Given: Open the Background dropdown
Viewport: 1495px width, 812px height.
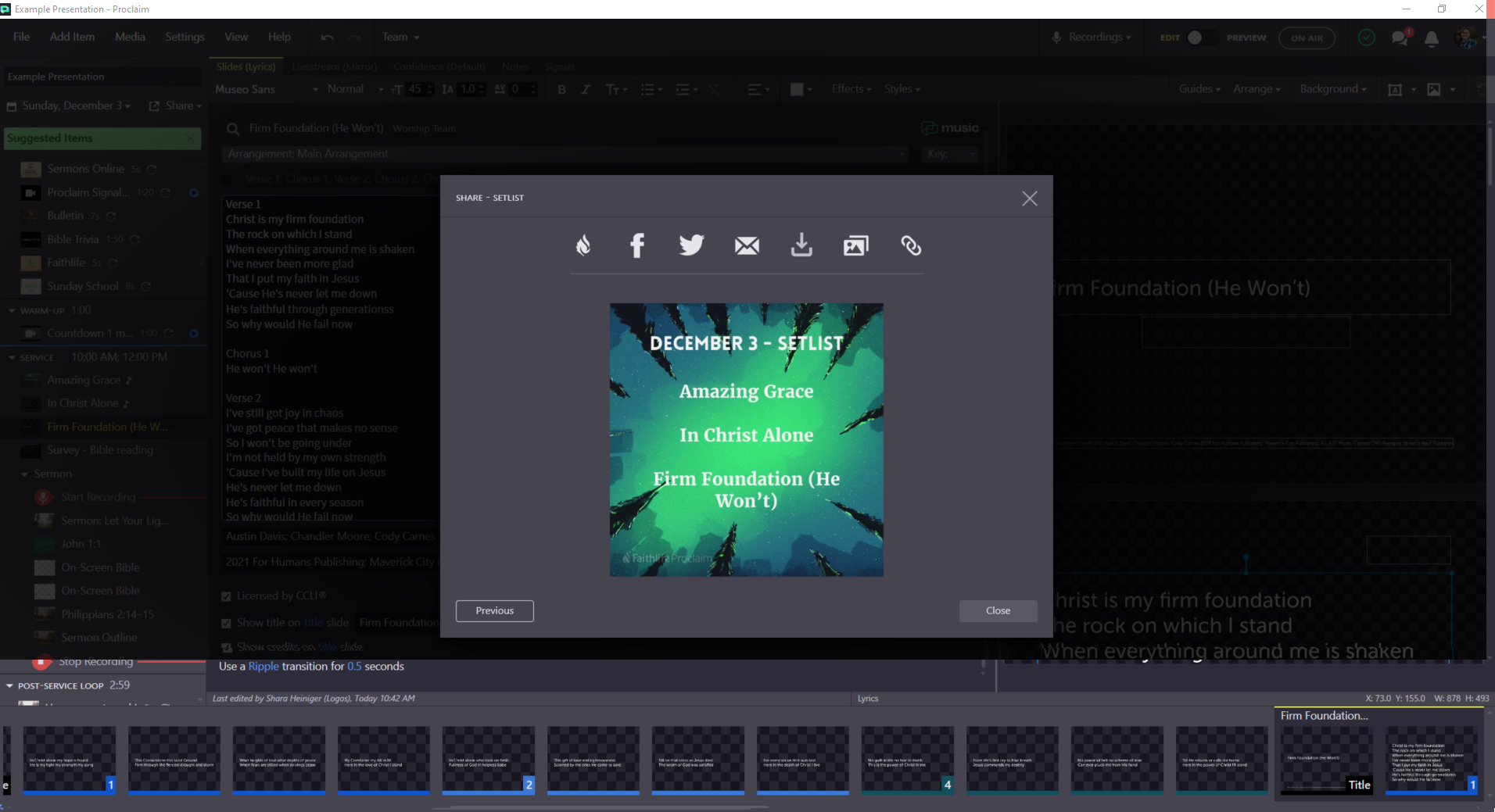Looking at the screenshot, I should pos(1333,89).
